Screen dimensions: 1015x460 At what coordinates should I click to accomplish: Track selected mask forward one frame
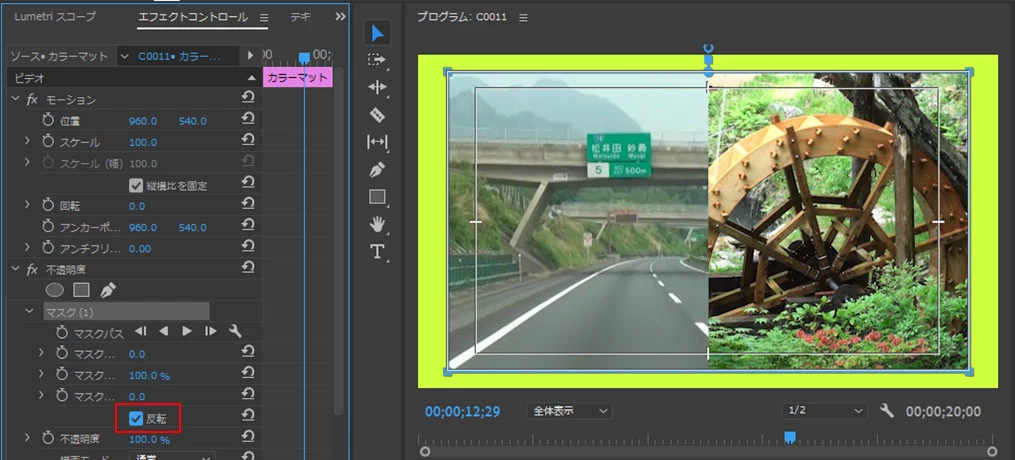coord(210,332)
